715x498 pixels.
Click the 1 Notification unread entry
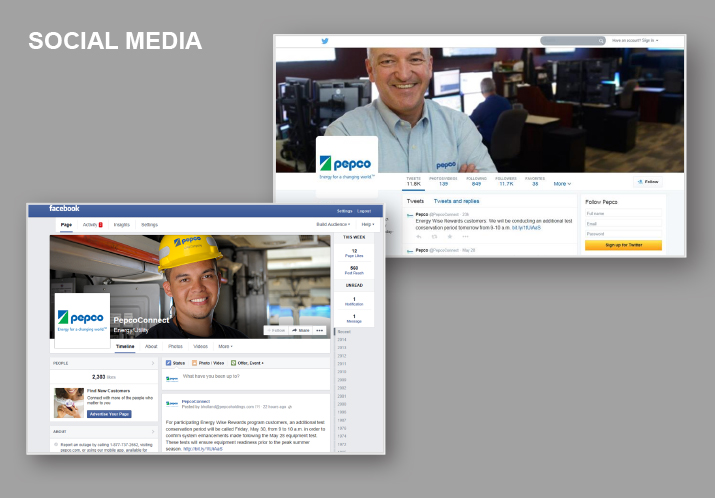pos(354,301)
